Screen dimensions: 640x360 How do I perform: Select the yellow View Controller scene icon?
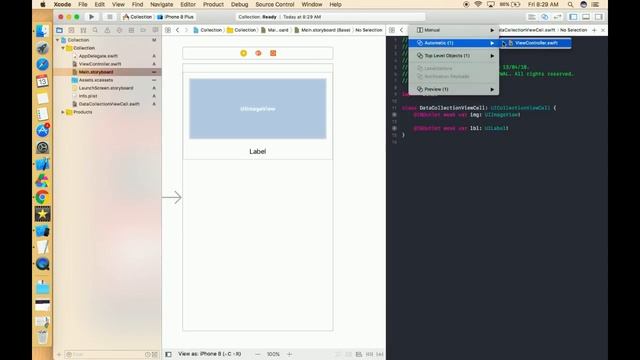point(244,53)
